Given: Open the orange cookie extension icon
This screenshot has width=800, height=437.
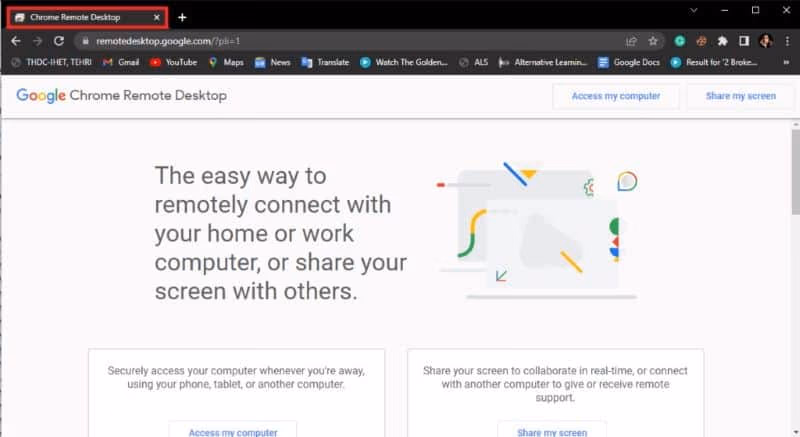Looking at the screenshot, I should click(701, 41).
